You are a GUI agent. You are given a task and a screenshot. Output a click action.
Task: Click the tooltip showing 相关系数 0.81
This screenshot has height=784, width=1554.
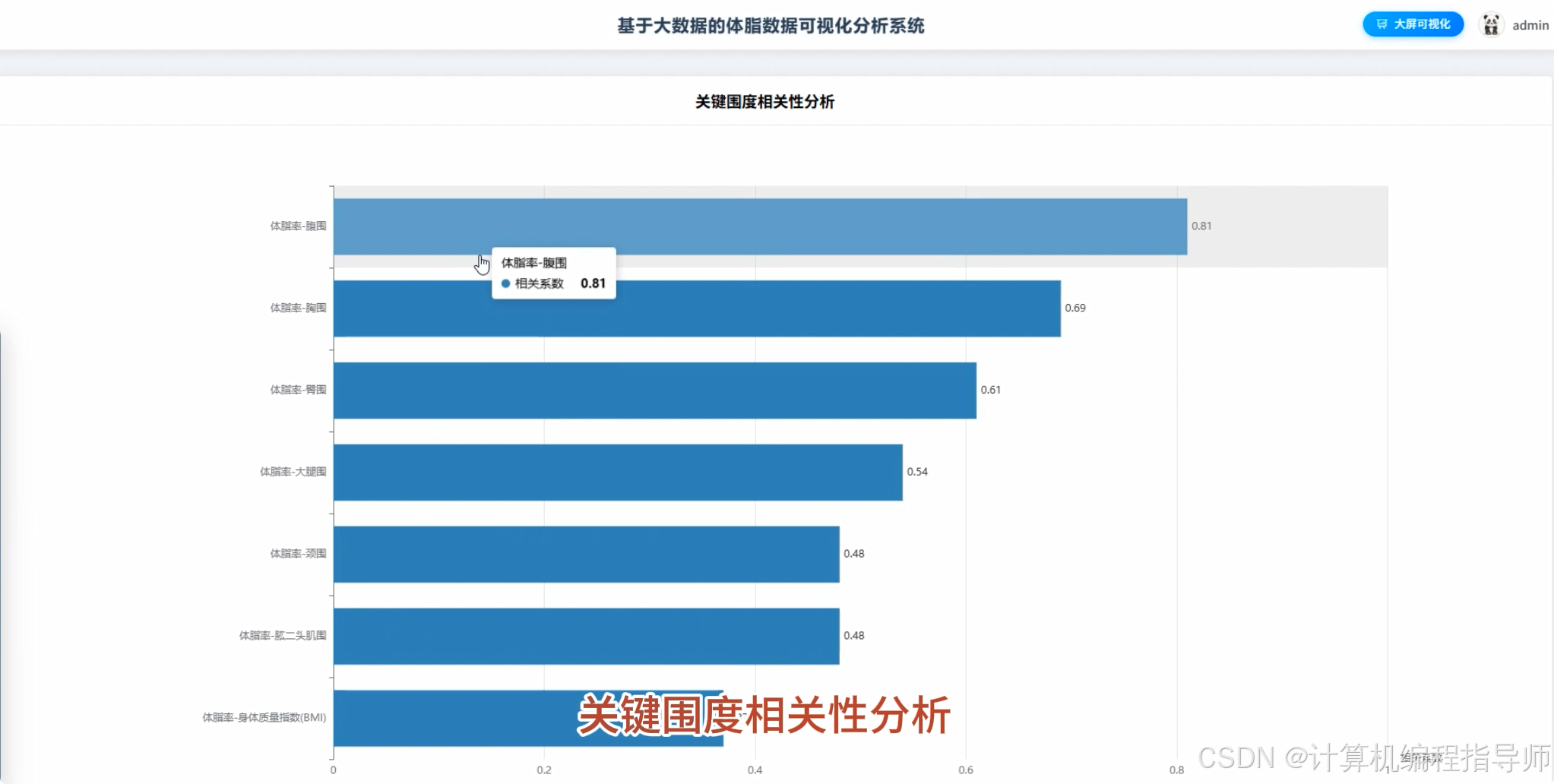pos(553,273)
